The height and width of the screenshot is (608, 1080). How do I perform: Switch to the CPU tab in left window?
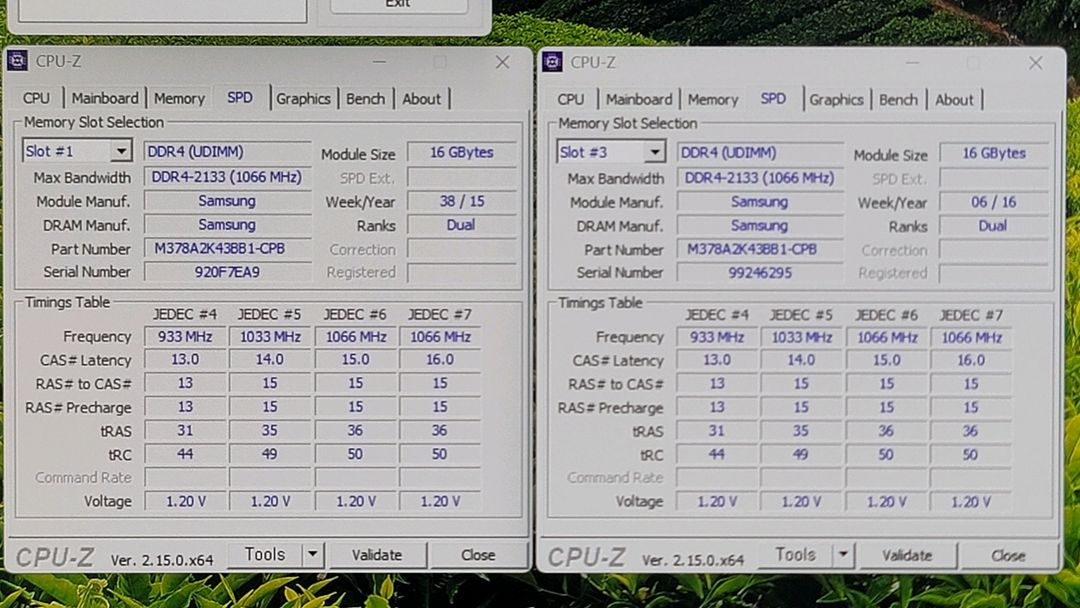click(x=35, y=98)
